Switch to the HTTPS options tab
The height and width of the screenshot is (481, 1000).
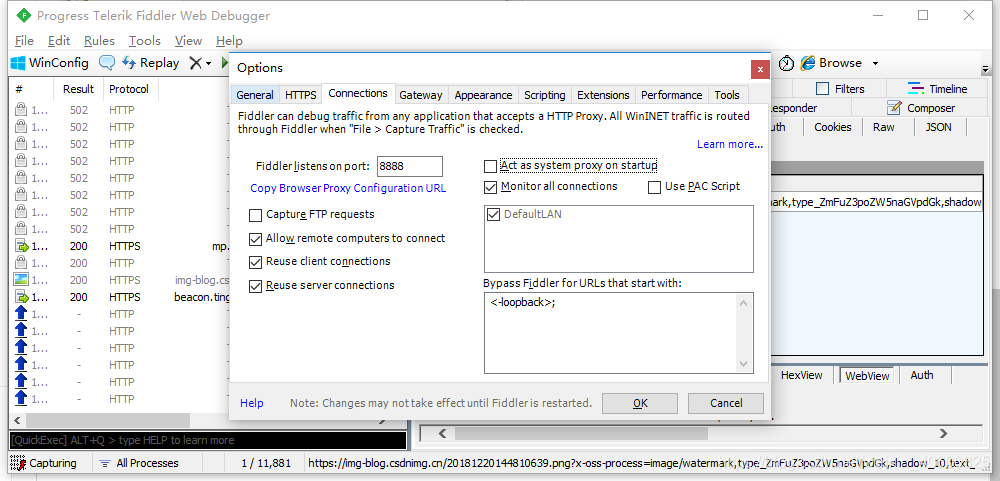click(300, 95)
